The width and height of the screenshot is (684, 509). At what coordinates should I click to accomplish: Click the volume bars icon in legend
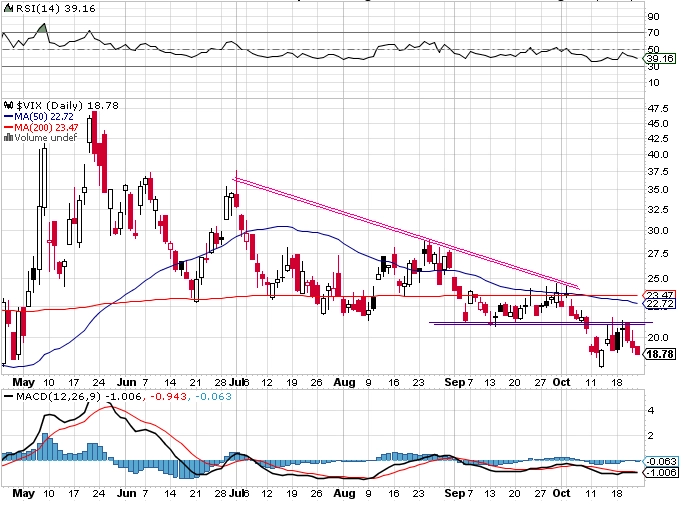click(x=8, y=137)
